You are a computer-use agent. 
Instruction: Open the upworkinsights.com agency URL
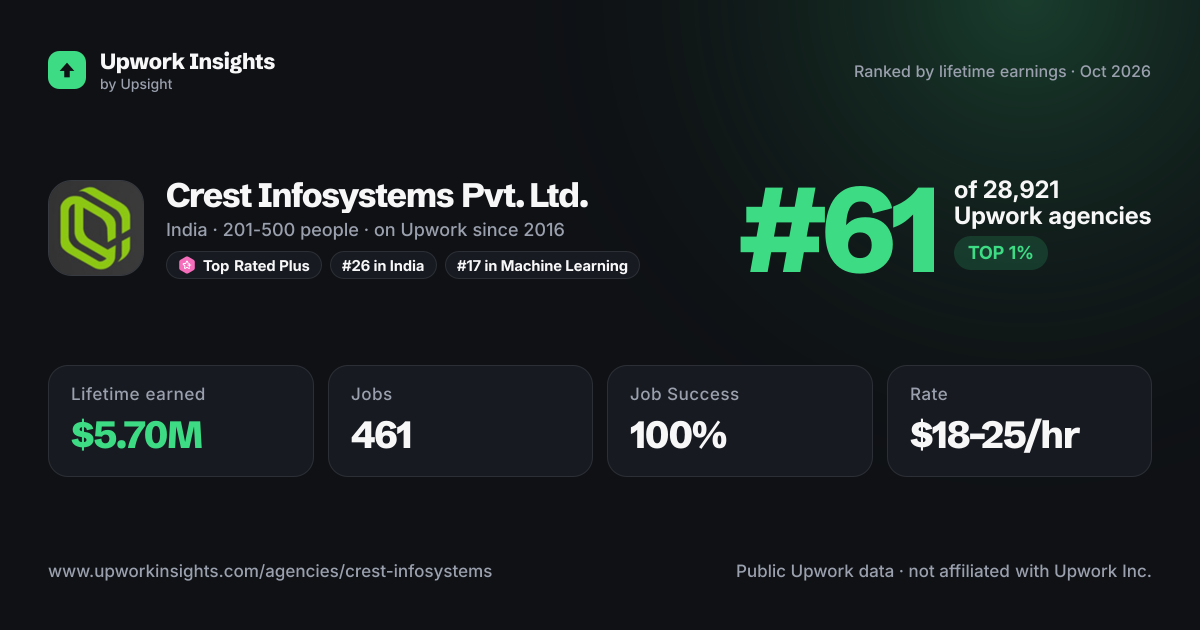pyautogui.click(x=270, y=572)
